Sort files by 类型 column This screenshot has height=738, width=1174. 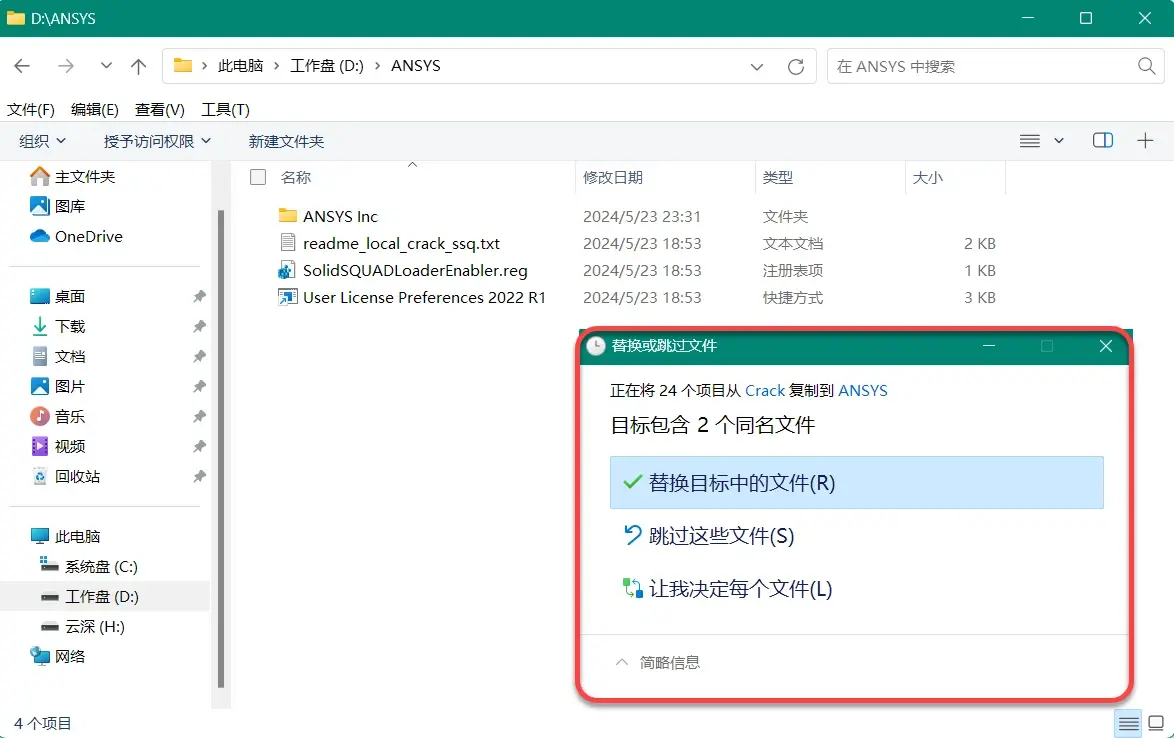tap(777, 177)
